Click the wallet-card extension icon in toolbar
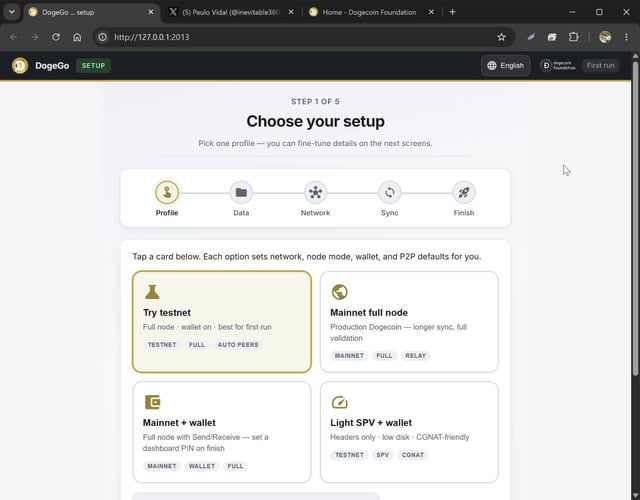The height and width of the screenshot is (500, 640). [552, 37]
